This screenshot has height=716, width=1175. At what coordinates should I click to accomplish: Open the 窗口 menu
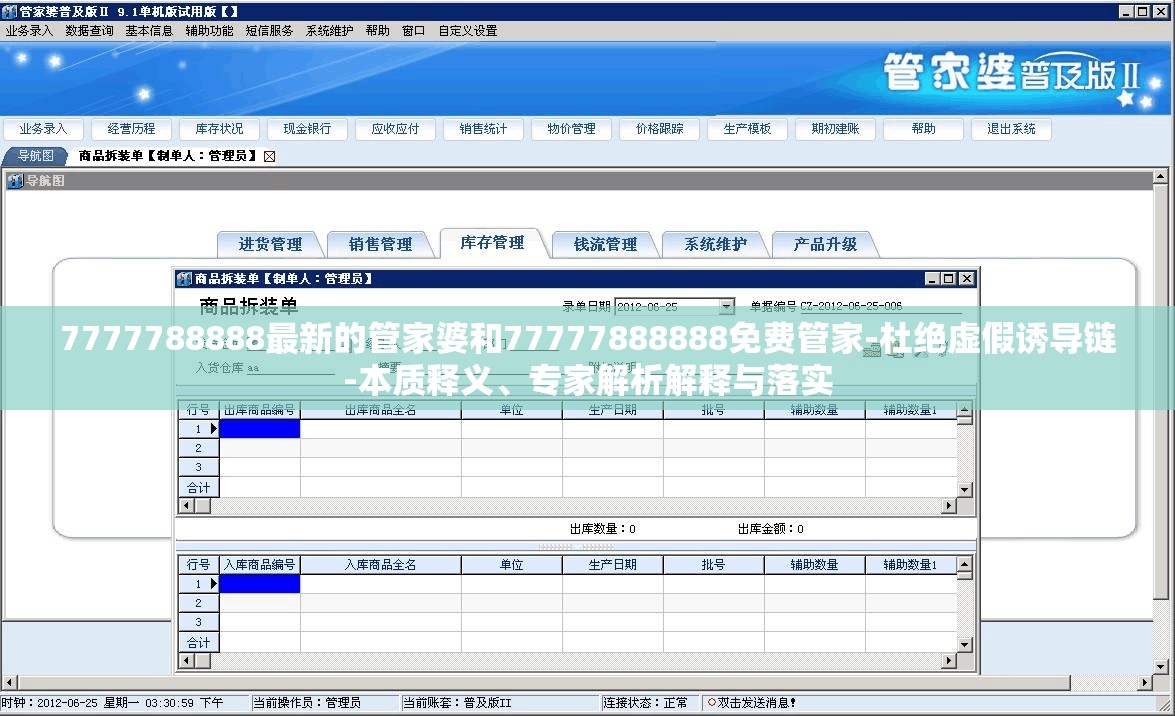point(413,31)
